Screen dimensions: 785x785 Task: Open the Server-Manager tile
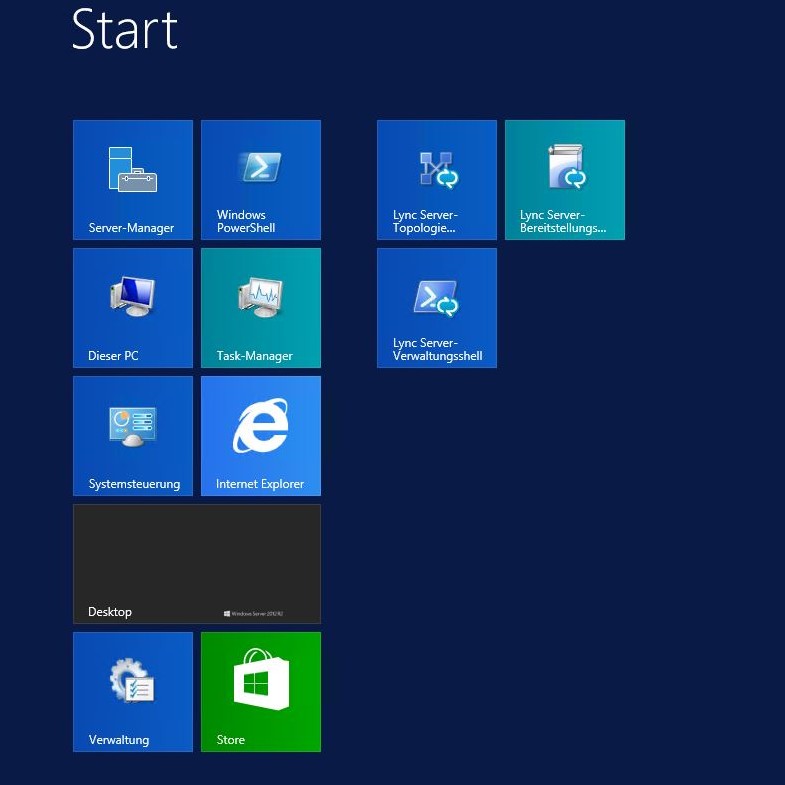(x=133, y=180)
